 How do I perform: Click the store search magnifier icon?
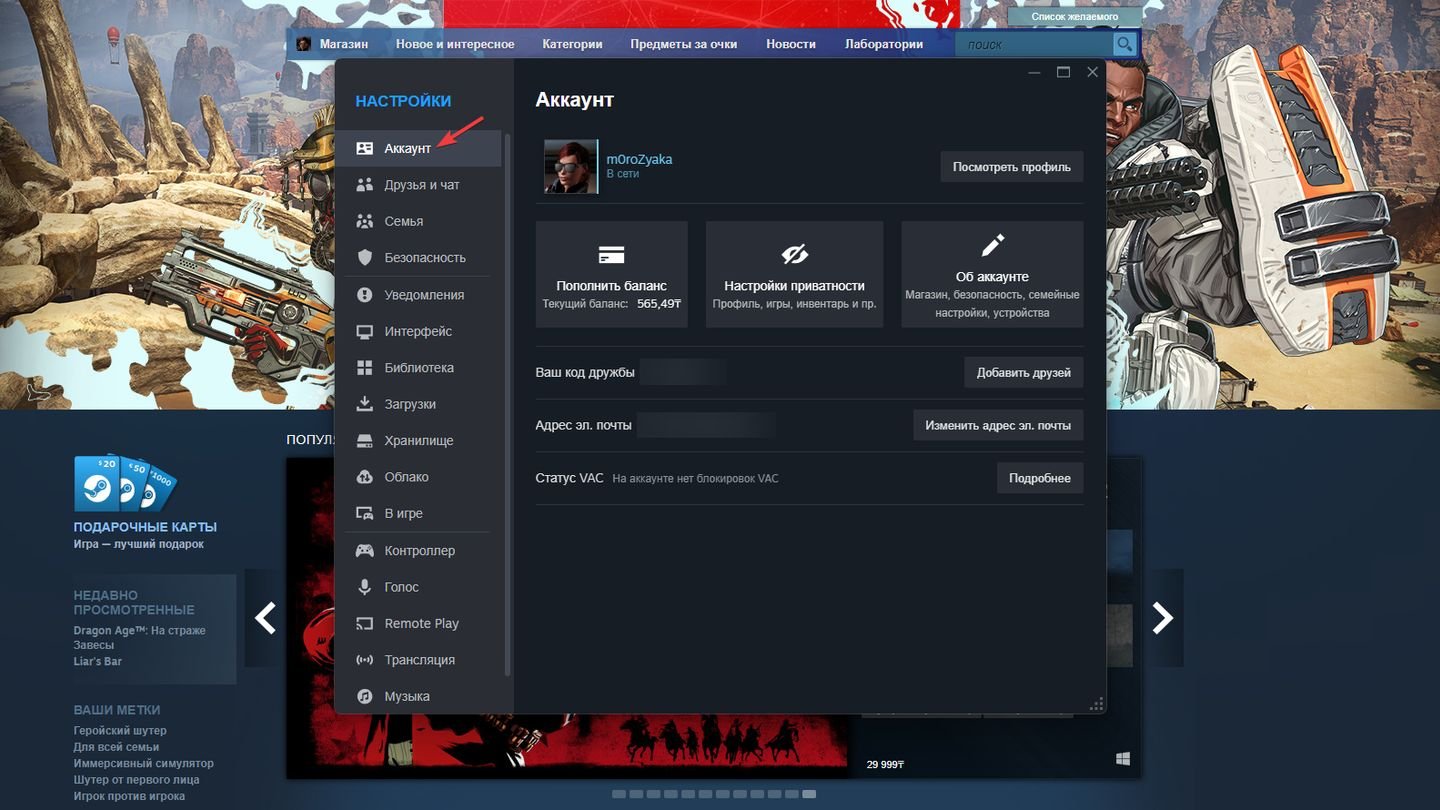point(1125,44)
